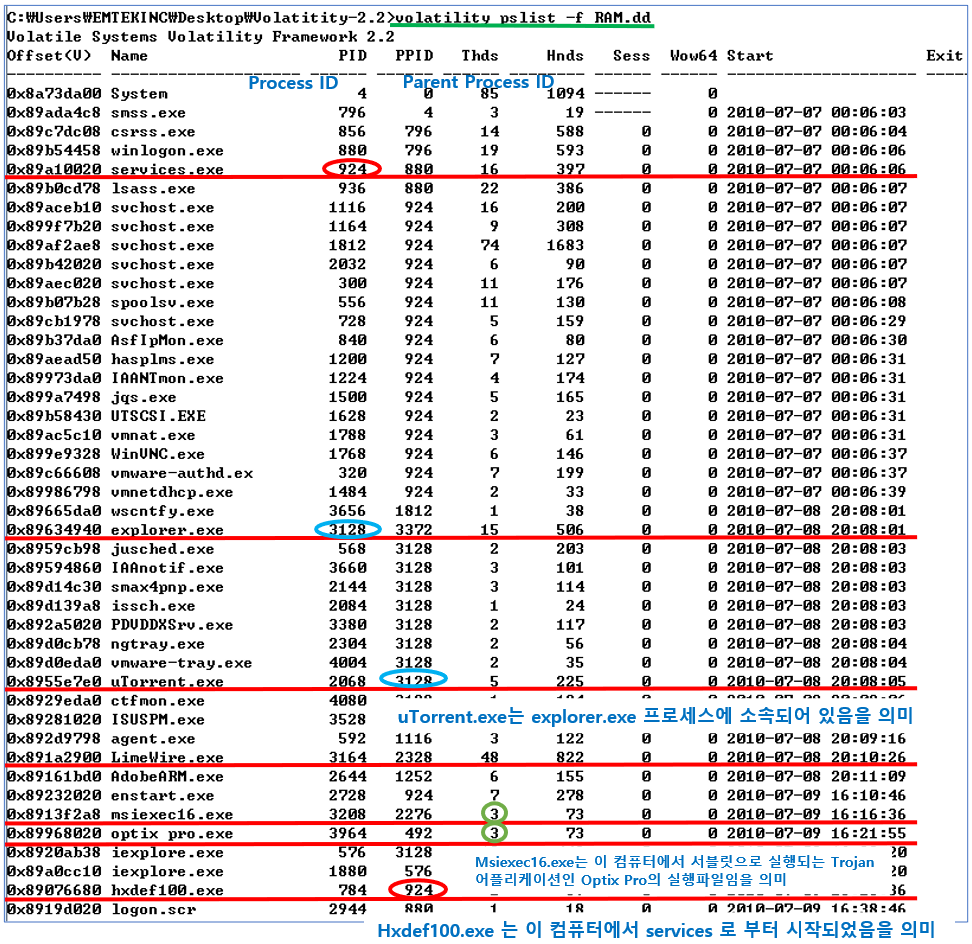Screen dimensions: 972x944
Task: Click offset 0x8920ab38 of iexplore.exe
Action: coord(54,853)
